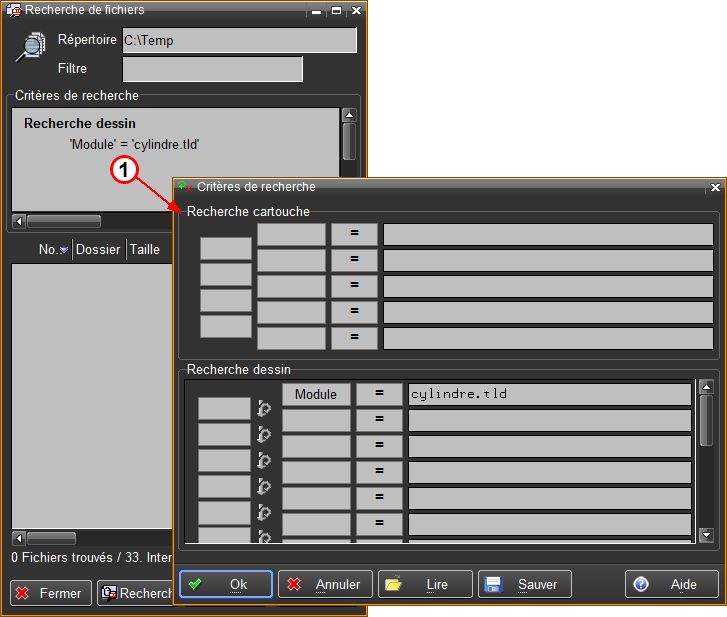Image resolution: width=727 pixels, height=617 pixels.
Task: Save criteria using the Sauver button
Action: [525, 584]
